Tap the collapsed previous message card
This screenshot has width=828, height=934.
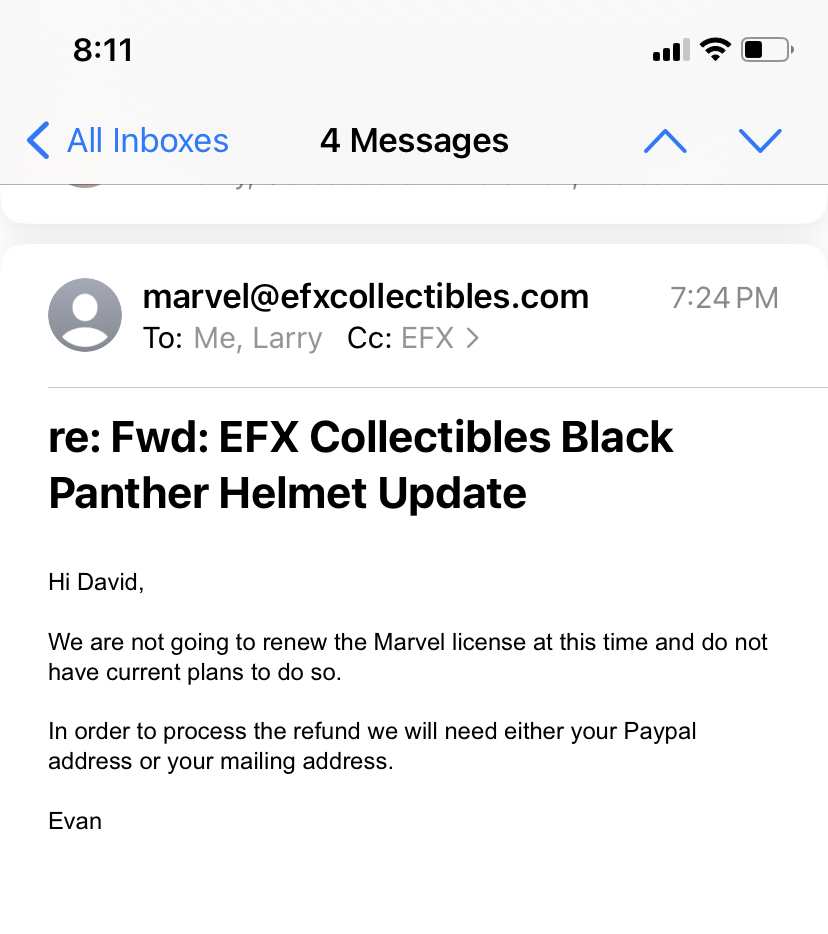point(414,204)
